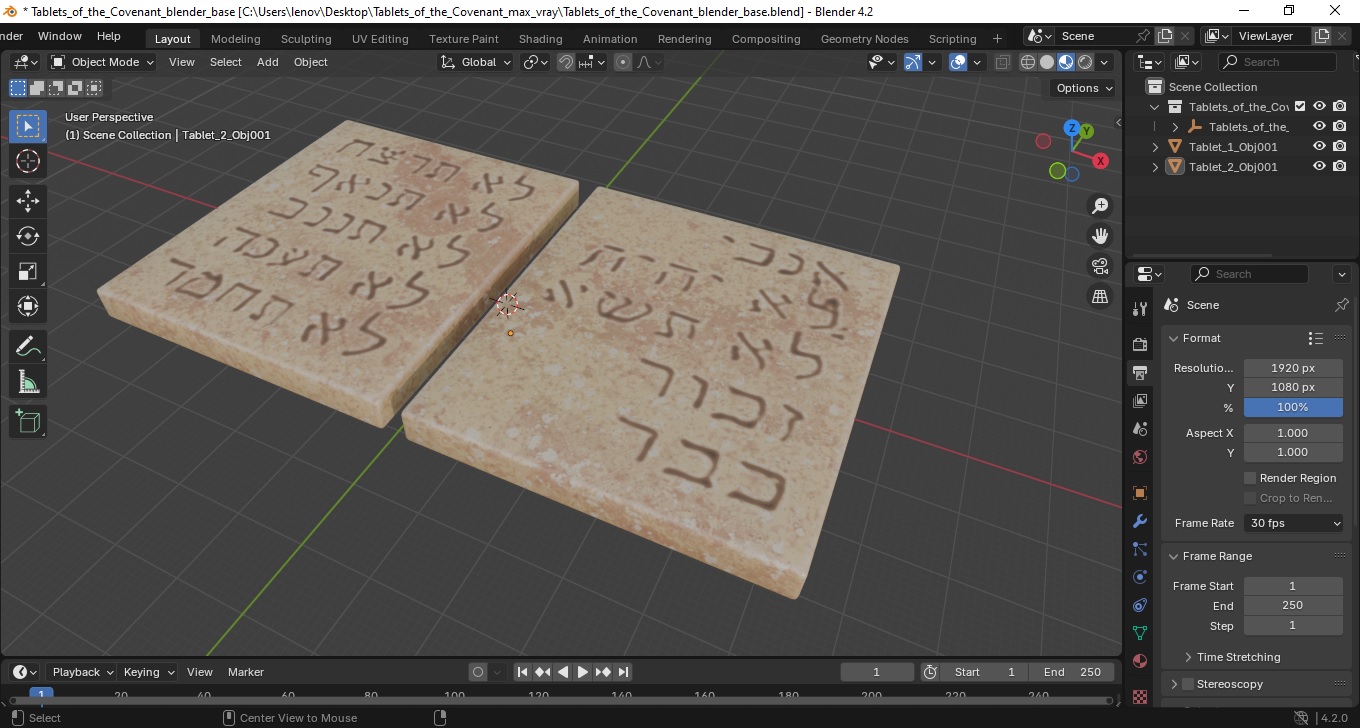Toggle camera view with camera gizmo
Image resolution: width=1360 pixels, height=728 pixels.
coord(1100,266)
